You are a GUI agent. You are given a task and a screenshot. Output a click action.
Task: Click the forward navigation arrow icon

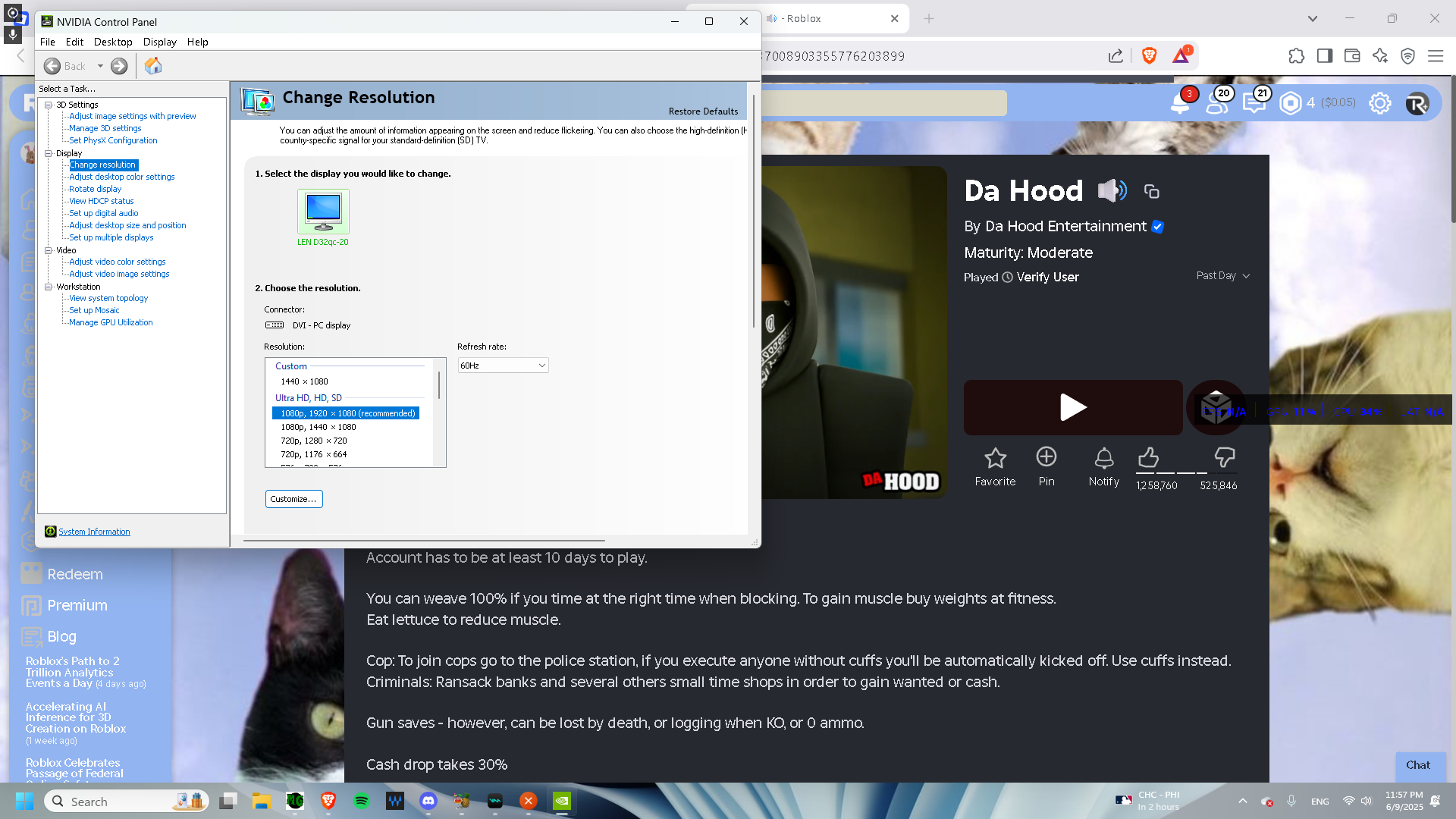[x=119, y=66]
